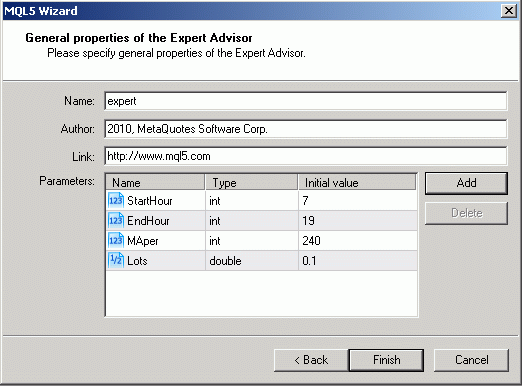The image size is (522, 386).
Task: Click the double type cell of Lots
Action: (x=252, y=261)
